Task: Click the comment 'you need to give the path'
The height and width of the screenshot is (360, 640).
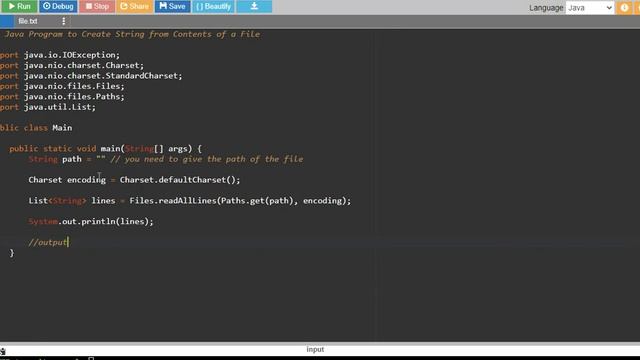Action: [185, 159]
